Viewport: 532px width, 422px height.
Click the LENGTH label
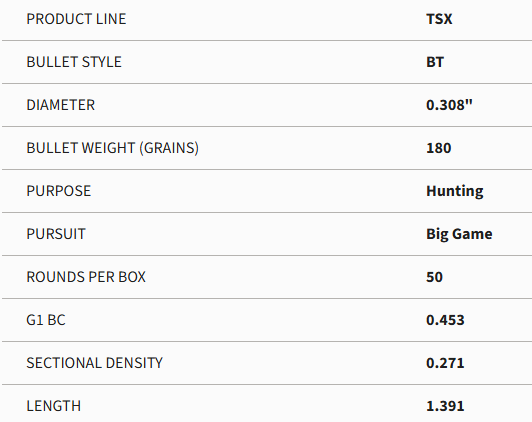[54, 406]
